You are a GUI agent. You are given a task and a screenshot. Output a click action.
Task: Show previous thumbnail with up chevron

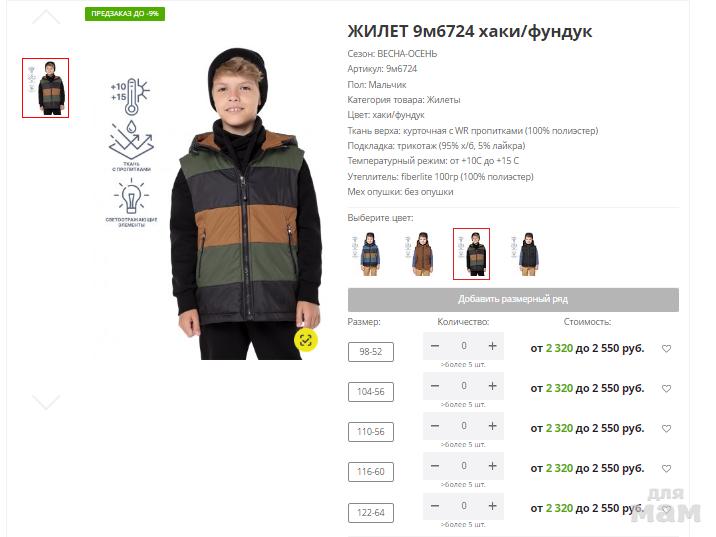click(46, 18)
